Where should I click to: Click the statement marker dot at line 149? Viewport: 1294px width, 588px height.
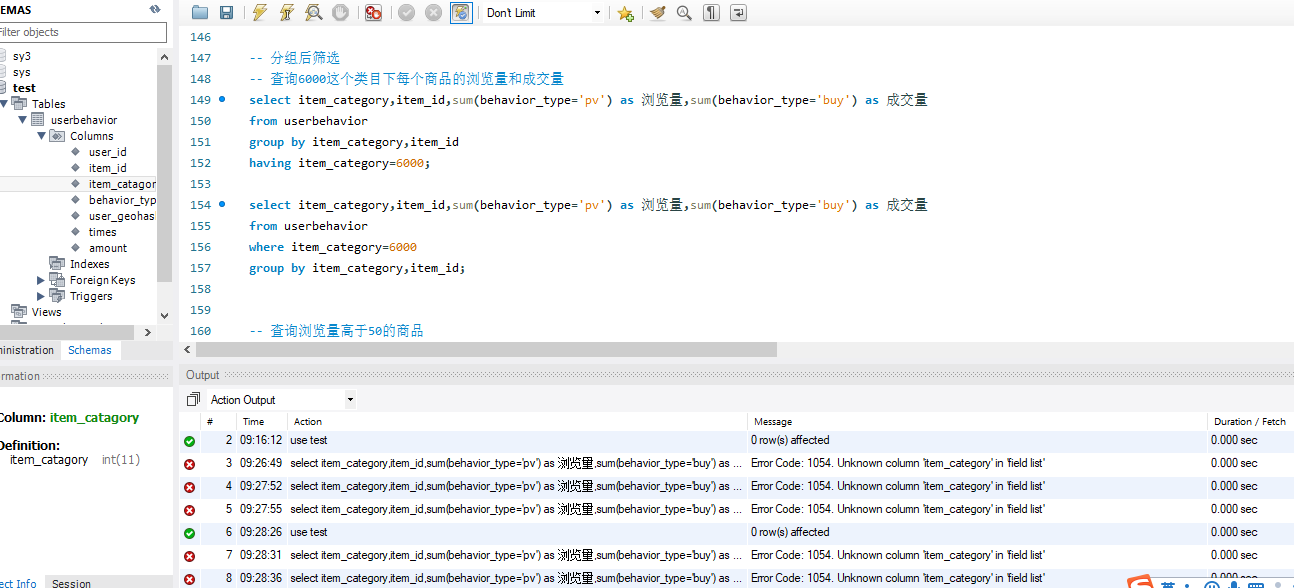click(222, 99)
